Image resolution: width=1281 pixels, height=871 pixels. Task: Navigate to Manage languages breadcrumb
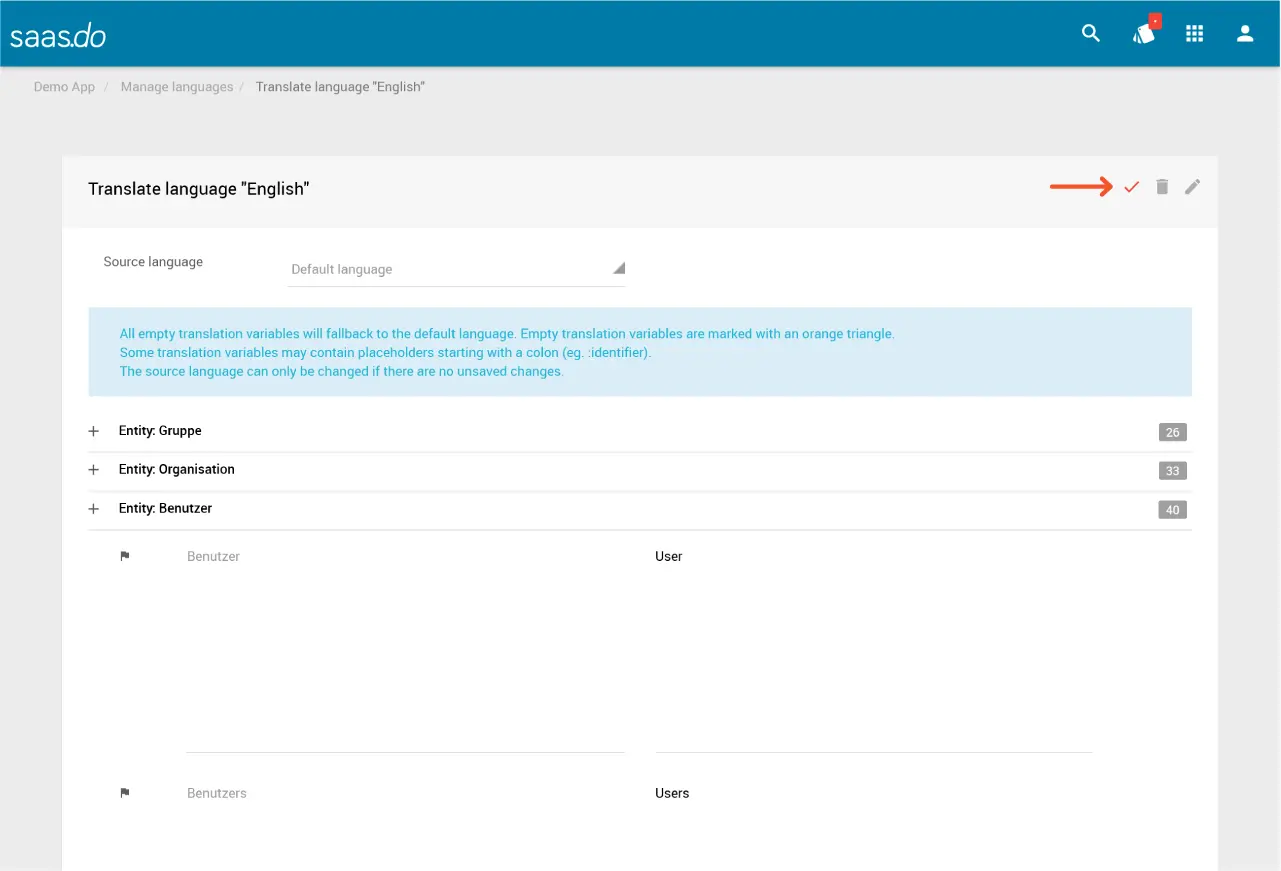(x=177, y=87)
